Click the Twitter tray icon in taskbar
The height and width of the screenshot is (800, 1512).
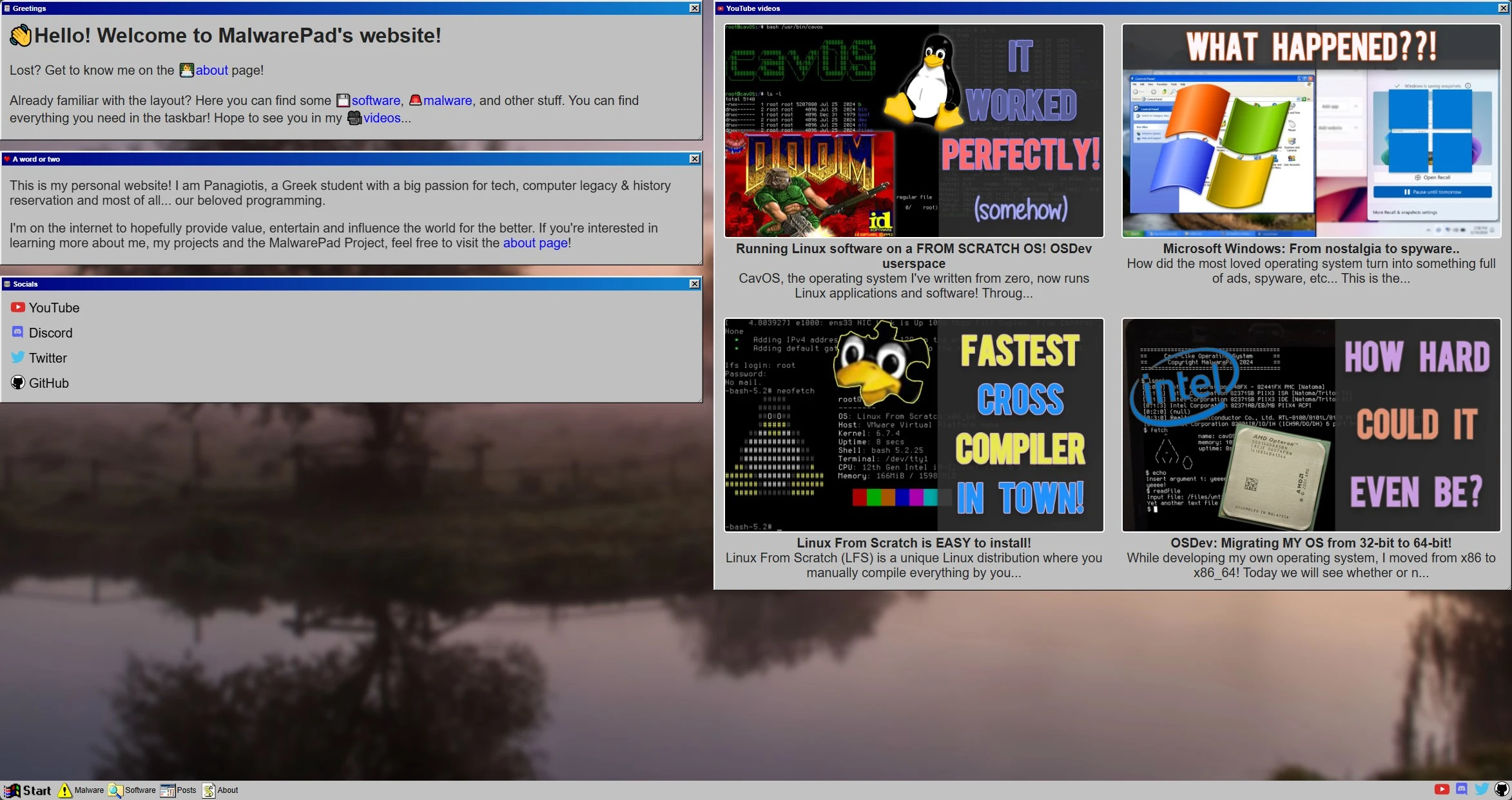1482,789
